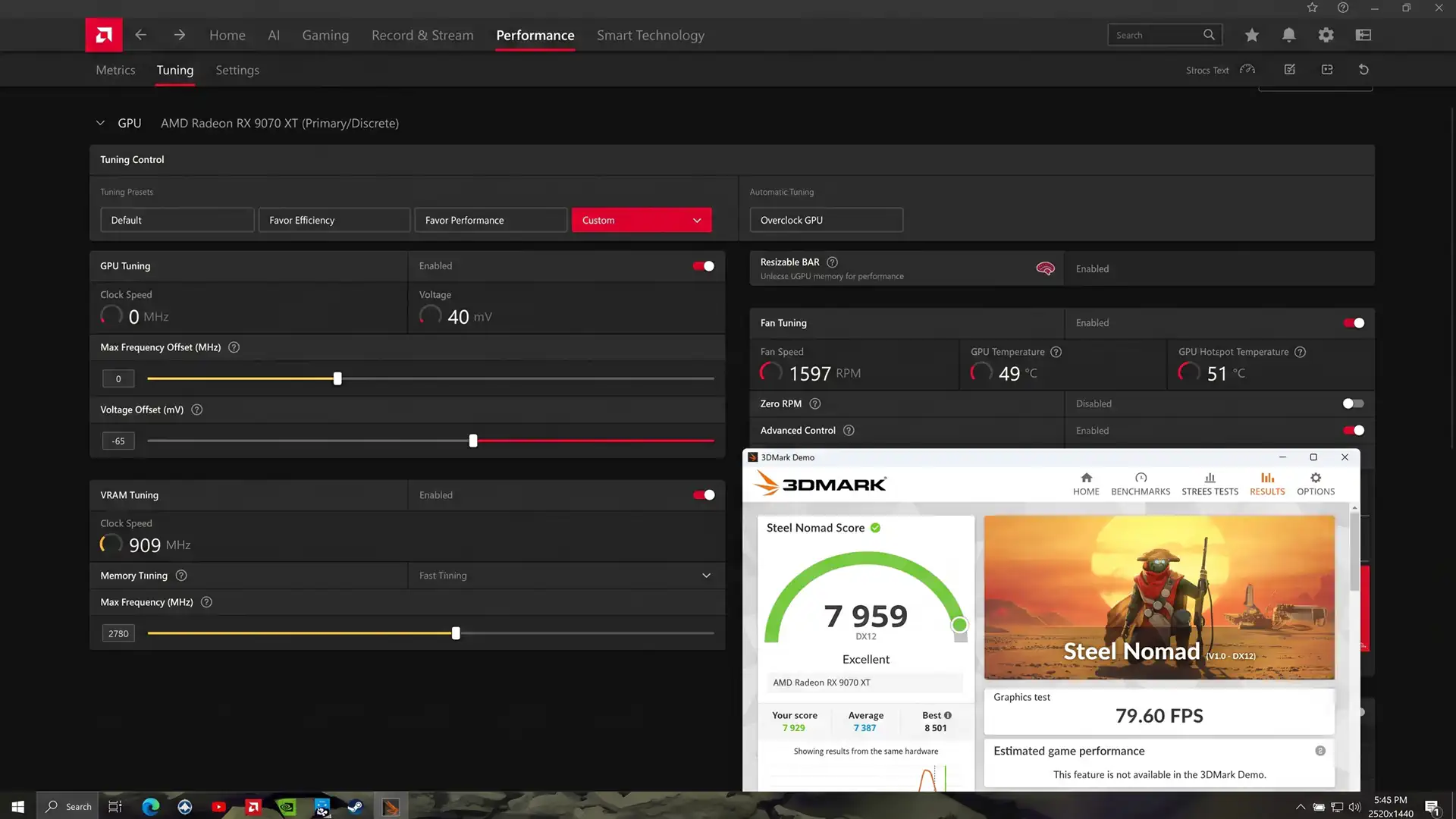Click the AMD logo home icon
The width and height of the screenshot is (1456, 819).
click(104, 35)
